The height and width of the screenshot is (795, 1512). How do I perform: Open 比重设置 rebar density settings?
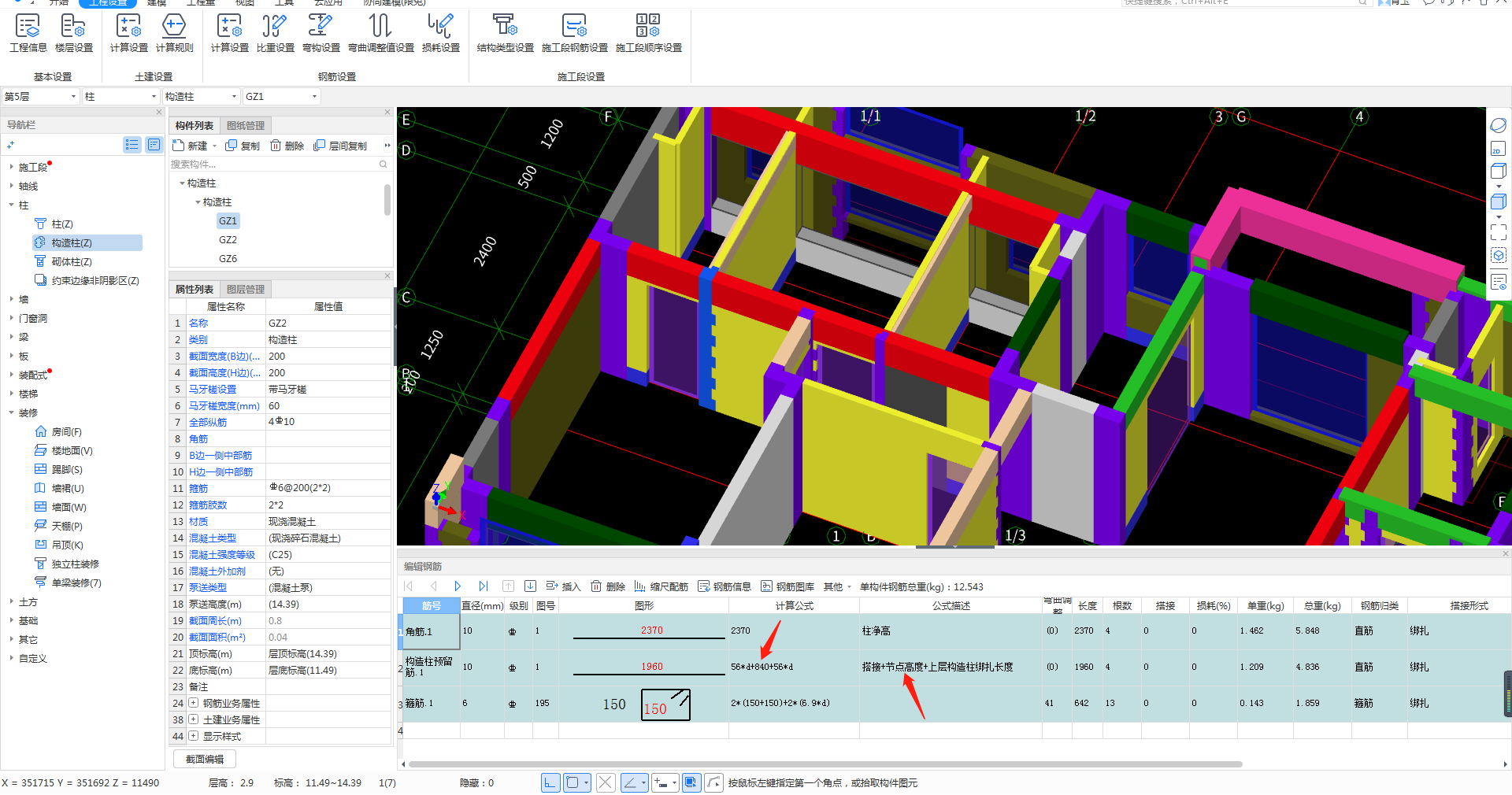tap(276, 33)
